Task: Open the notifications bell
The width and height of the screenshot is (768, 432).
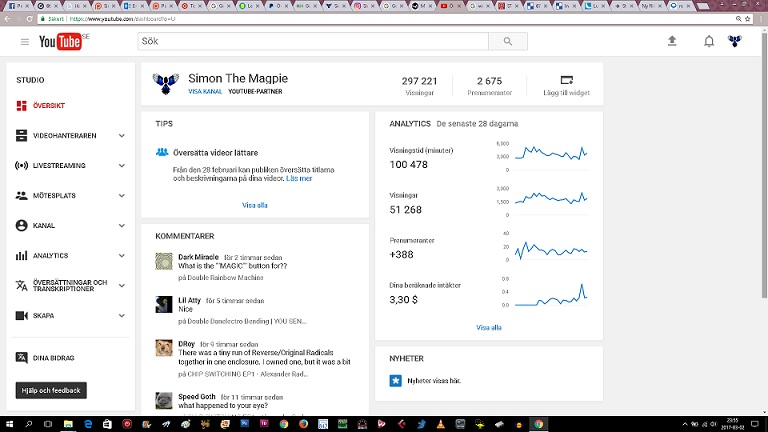Action: [x=709, y=41]
